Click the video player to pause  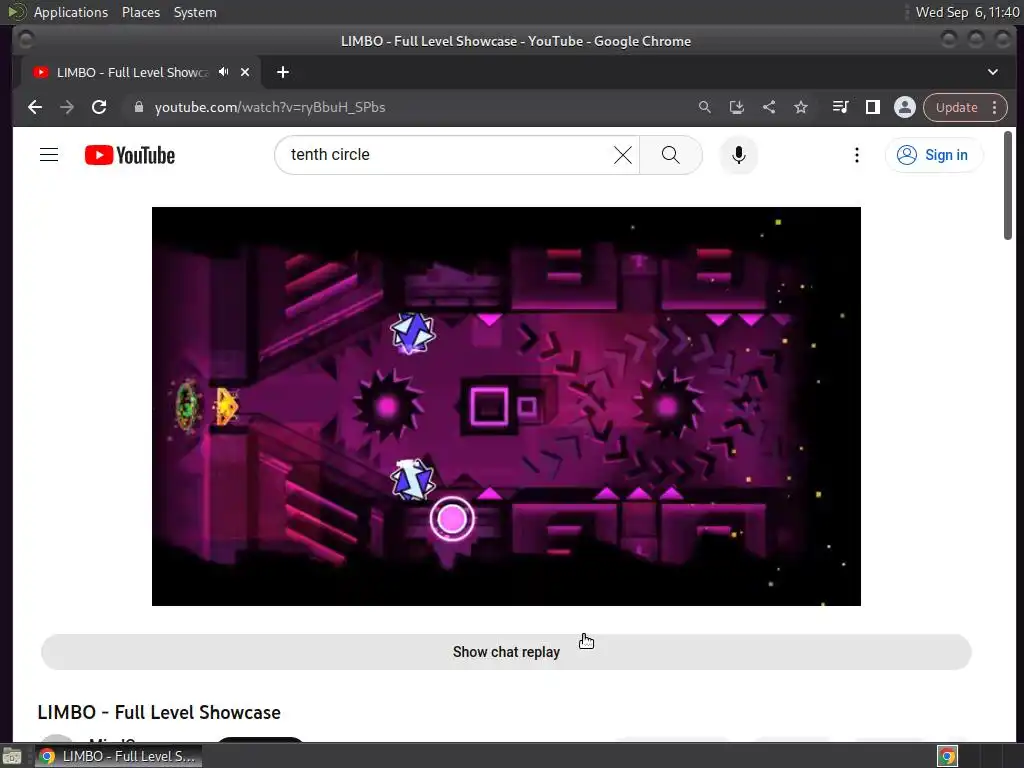click(506, 406)
